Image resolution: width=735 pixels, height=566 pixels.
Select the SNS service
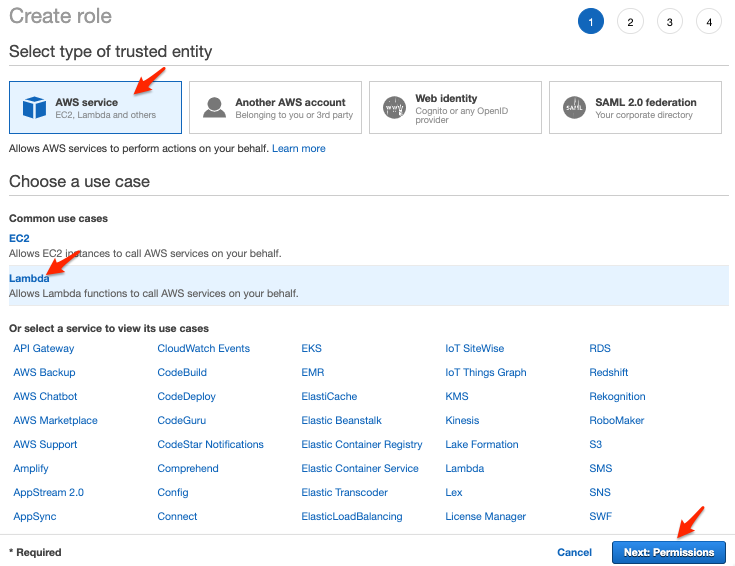pyautogui.click(x=600, y=492)
